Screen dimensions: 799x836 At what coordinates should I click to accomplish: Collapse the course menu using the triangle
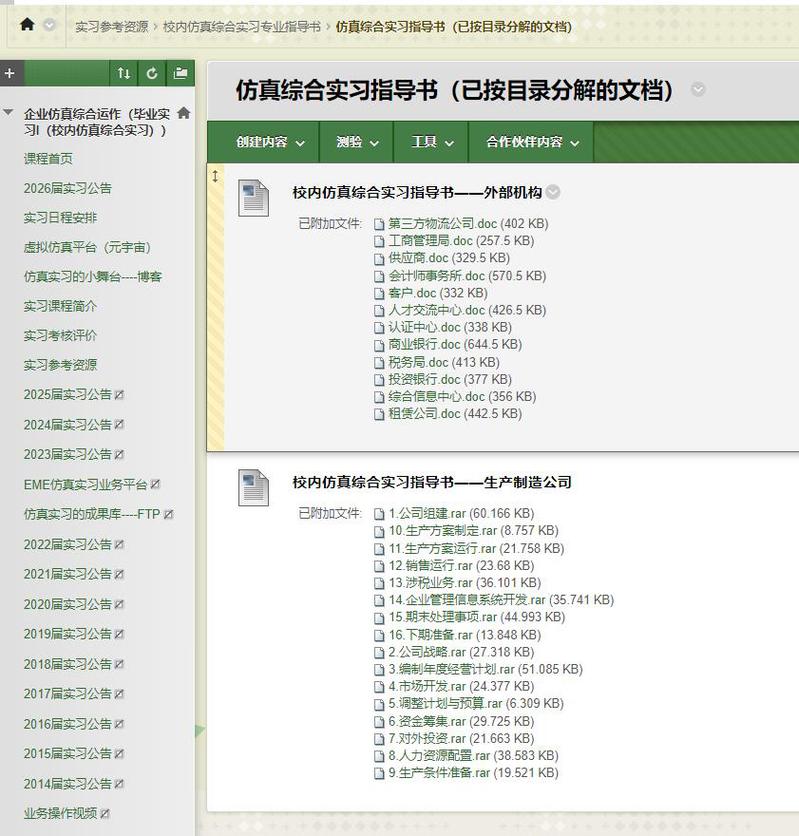9,114
